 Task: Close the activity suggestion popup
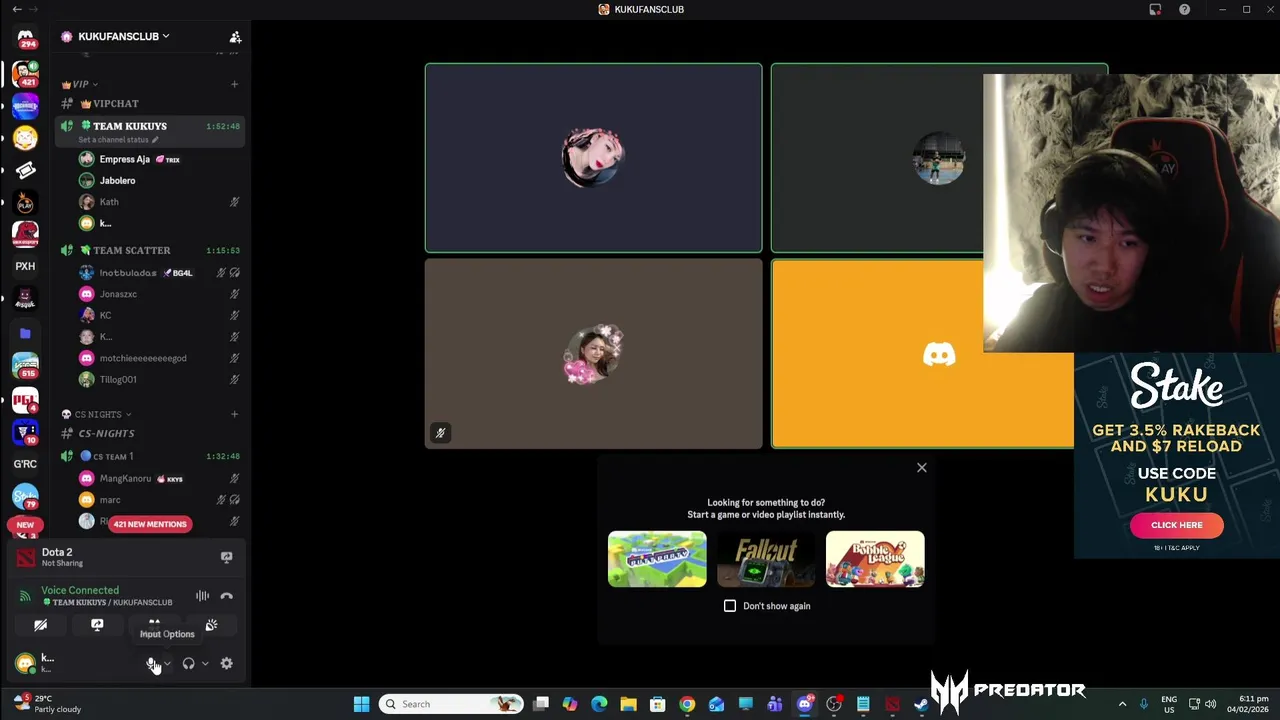click(x=922, y=467)
